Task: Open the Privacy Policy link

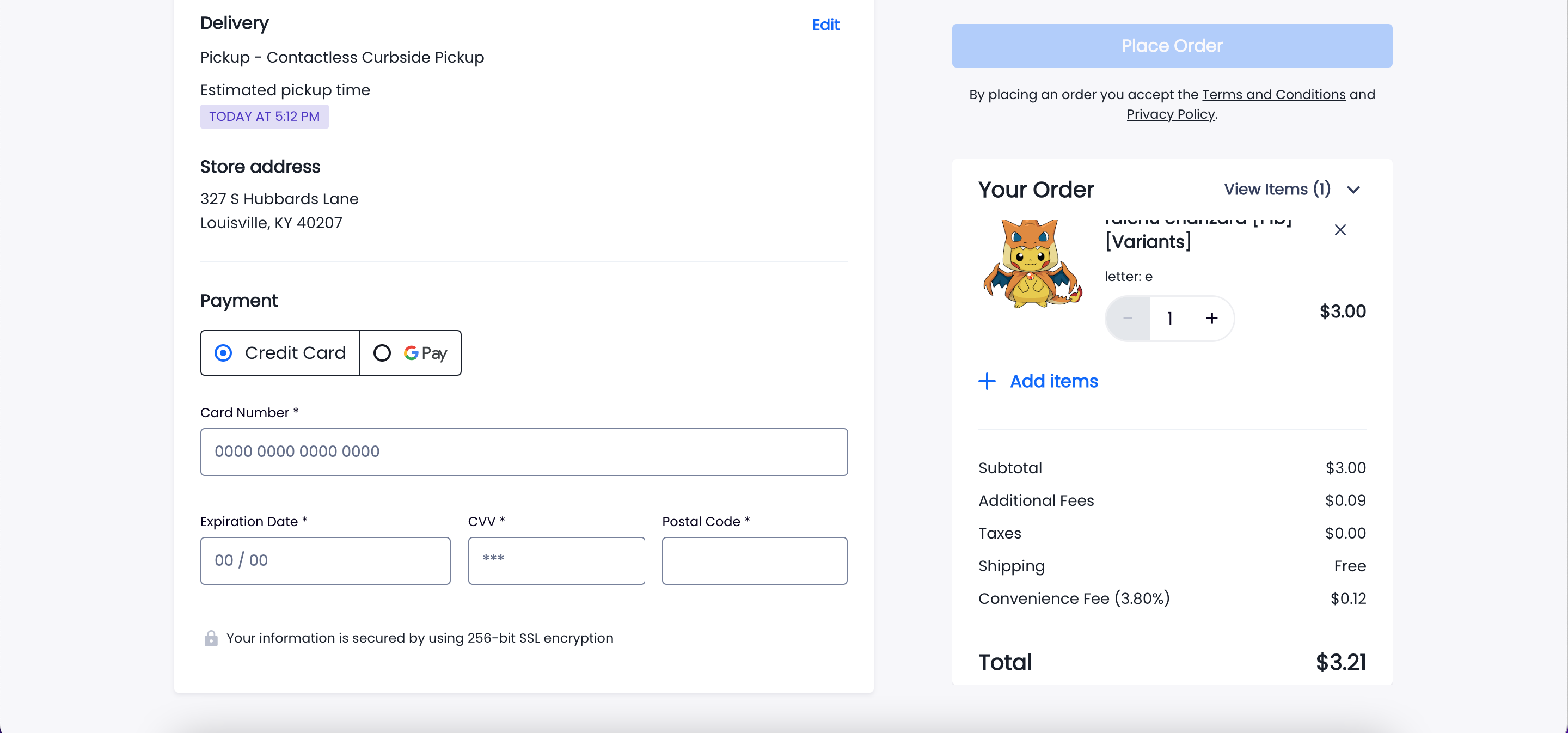Action: (x=1170, y=114)
